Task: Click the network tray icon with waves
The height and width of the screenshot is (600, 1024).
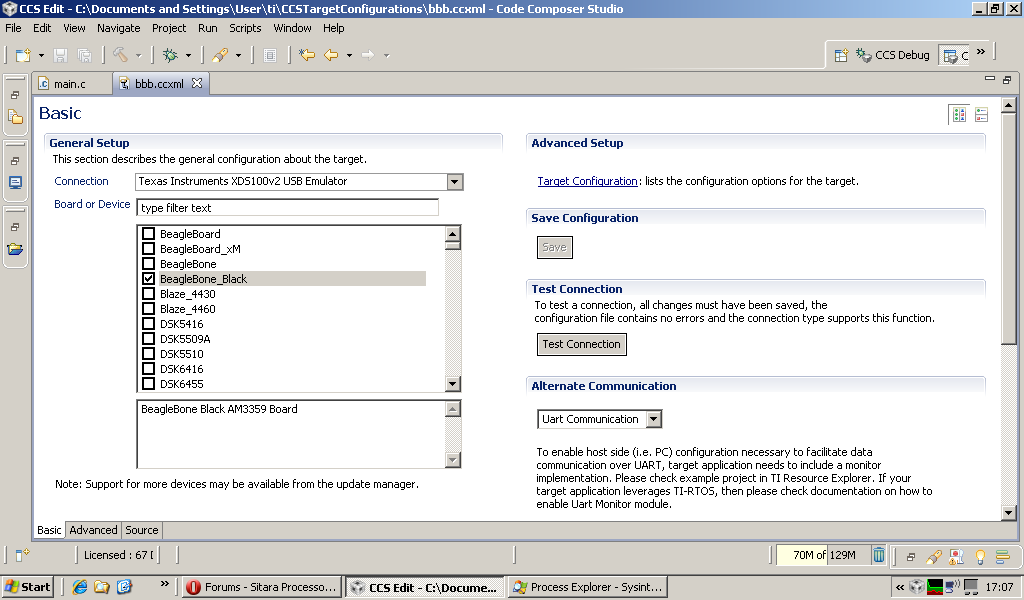Action: (x=953, y=587)
